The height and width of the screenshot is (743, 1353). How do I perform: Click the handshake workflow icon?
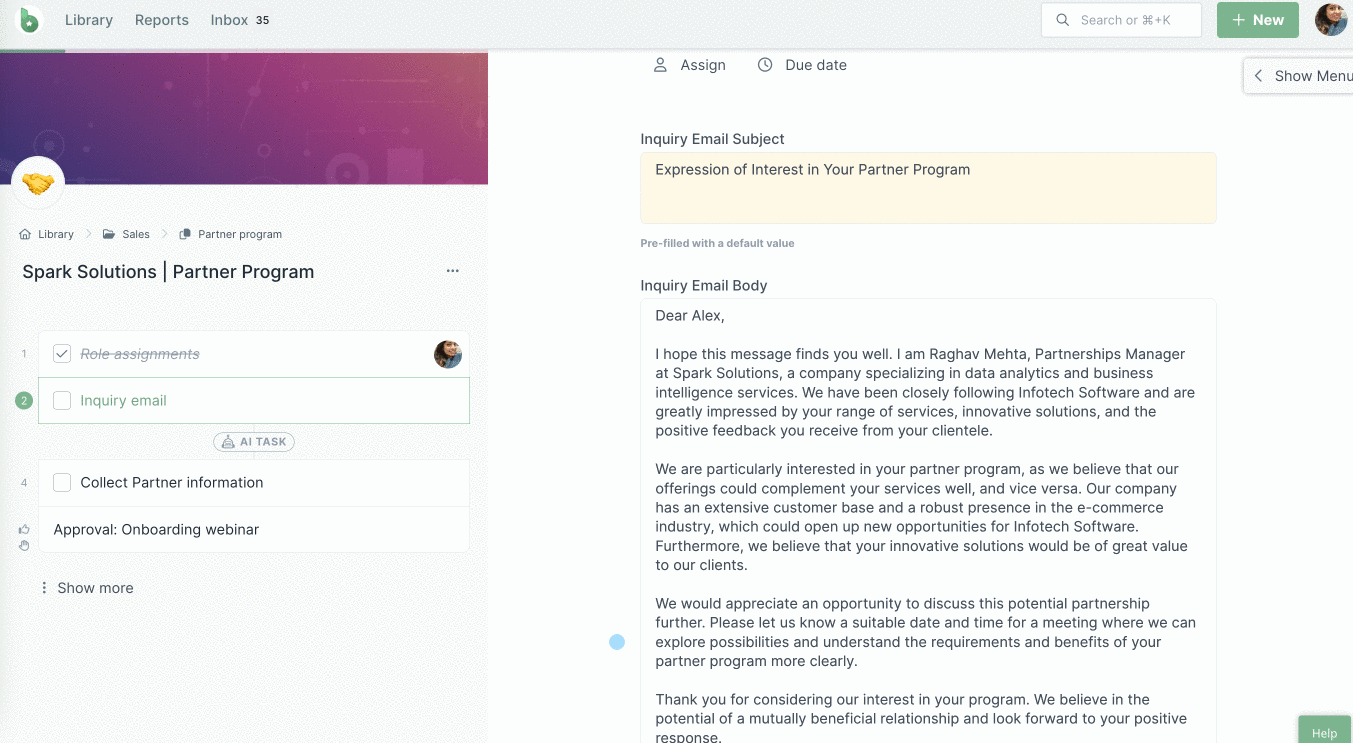click(38, 184)
